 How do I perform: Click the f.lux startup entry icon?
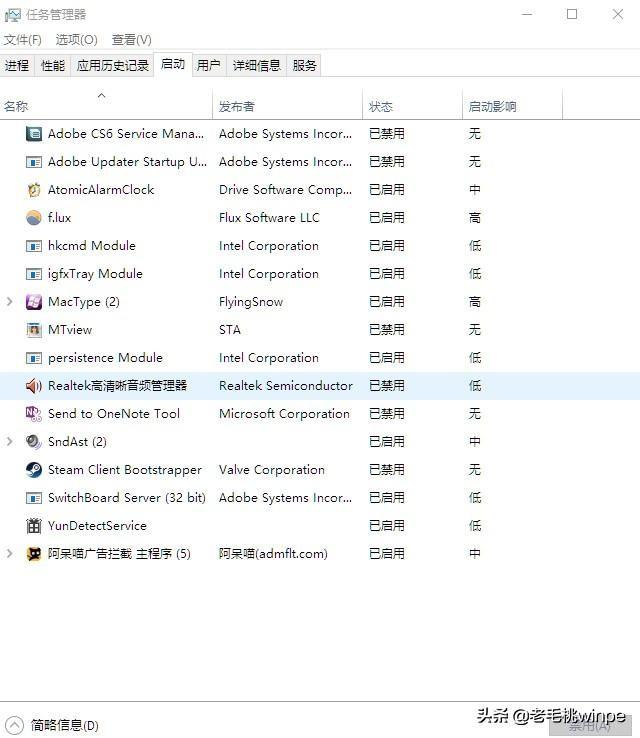click(34, 218)
